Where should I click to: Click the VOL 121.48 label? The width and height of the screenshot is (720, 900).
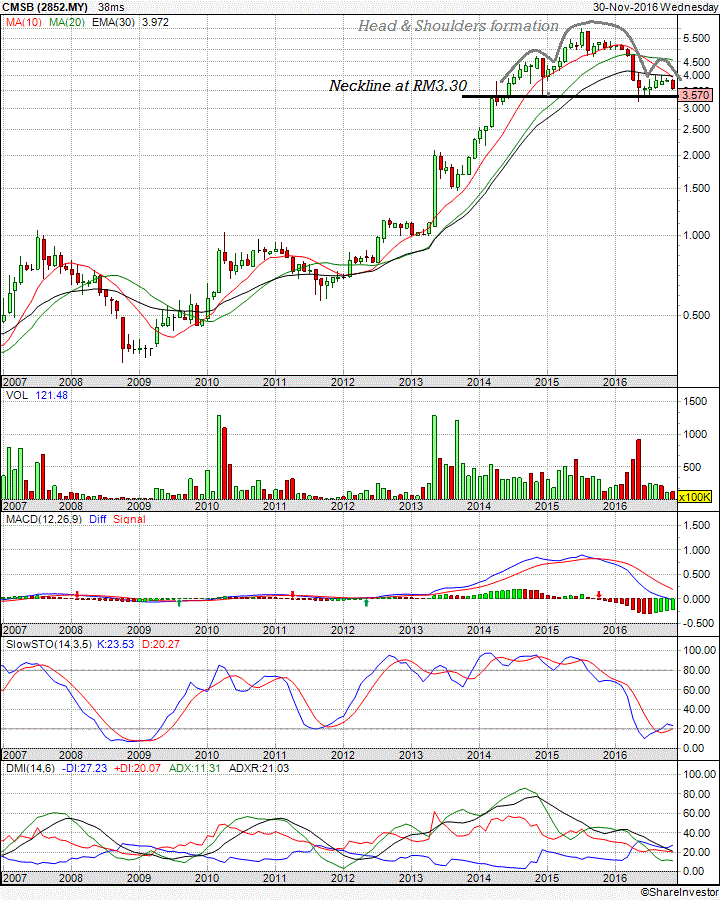click(x=37, y=395)
